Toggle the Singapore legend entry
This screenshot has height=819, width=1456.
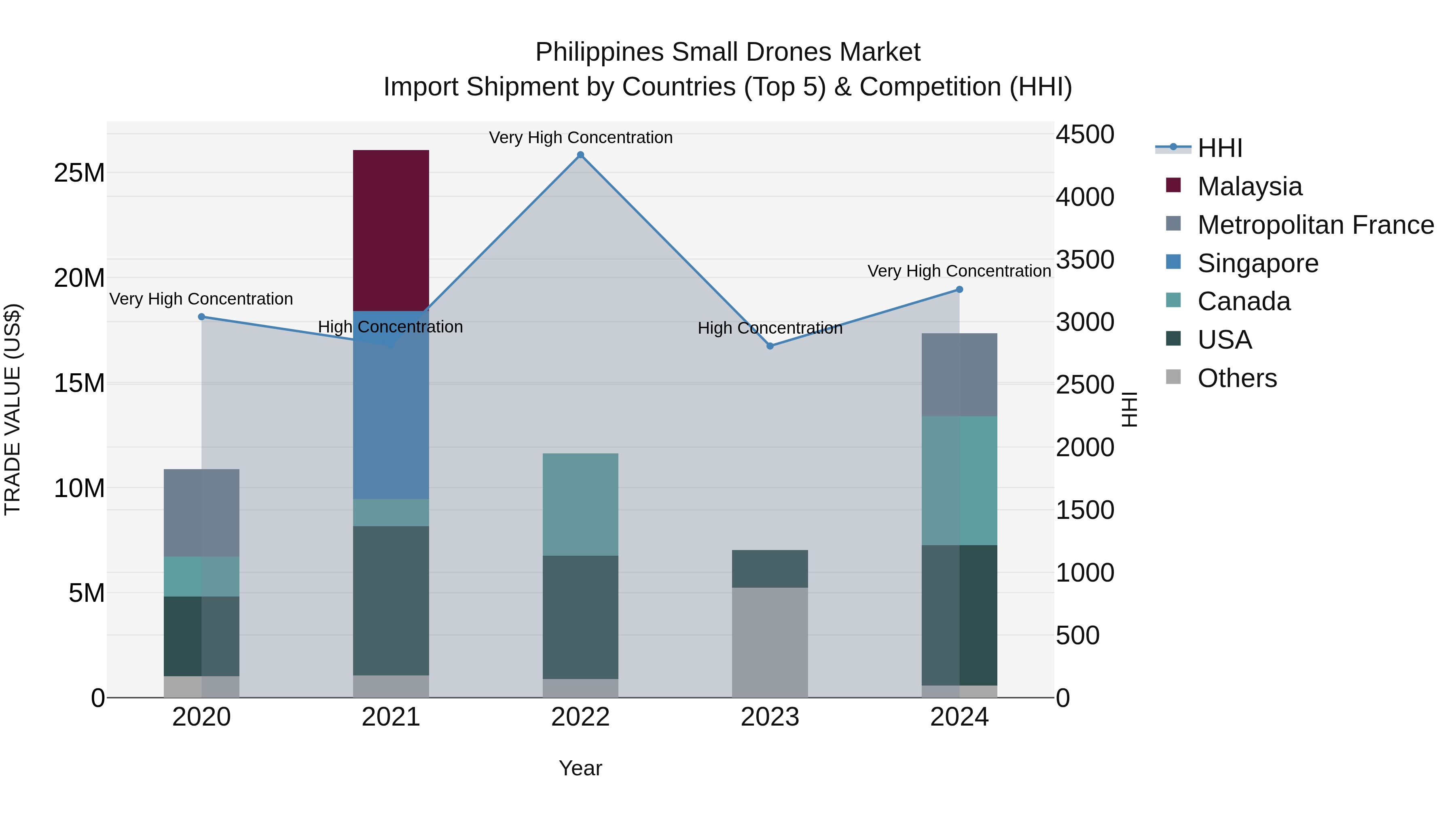coord(1242,263)
